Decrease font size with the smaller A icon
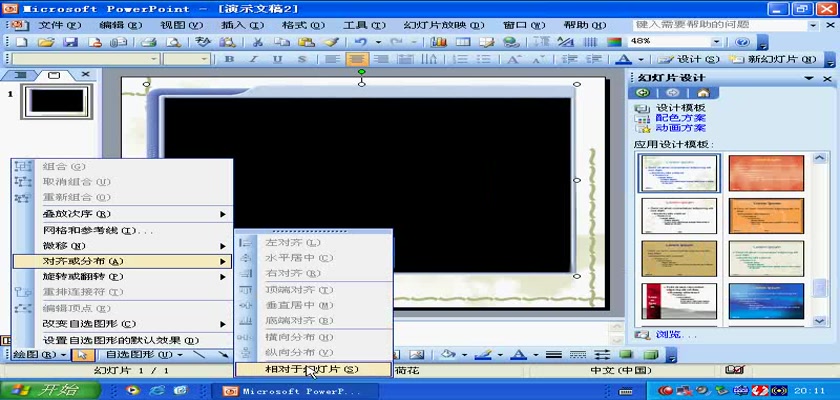 click(x=537, y=59)
